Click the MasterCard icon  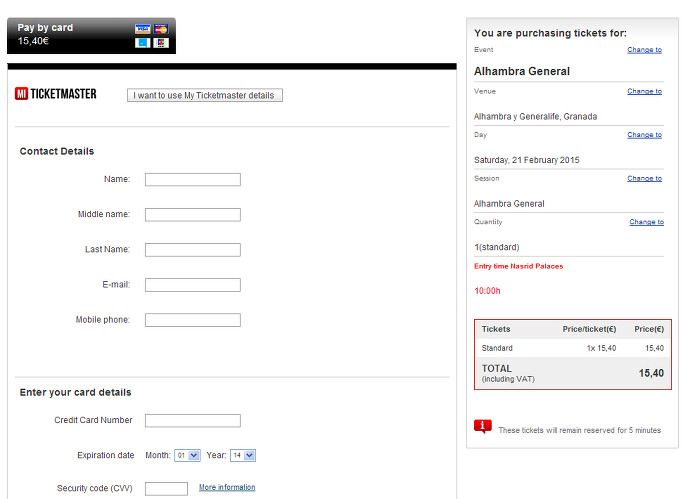tap(161, 29)
